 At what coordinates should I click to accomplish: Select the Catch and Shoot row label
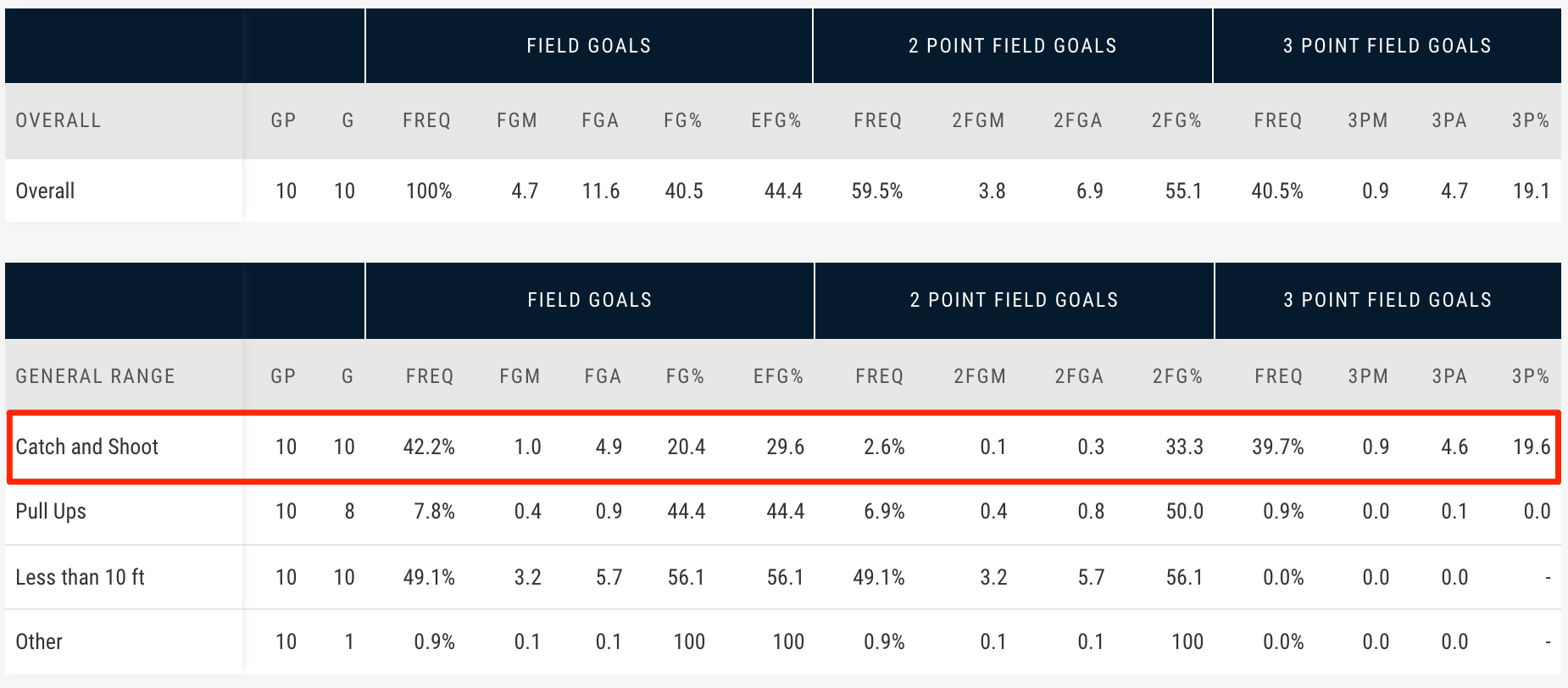[x=87, y=447]
